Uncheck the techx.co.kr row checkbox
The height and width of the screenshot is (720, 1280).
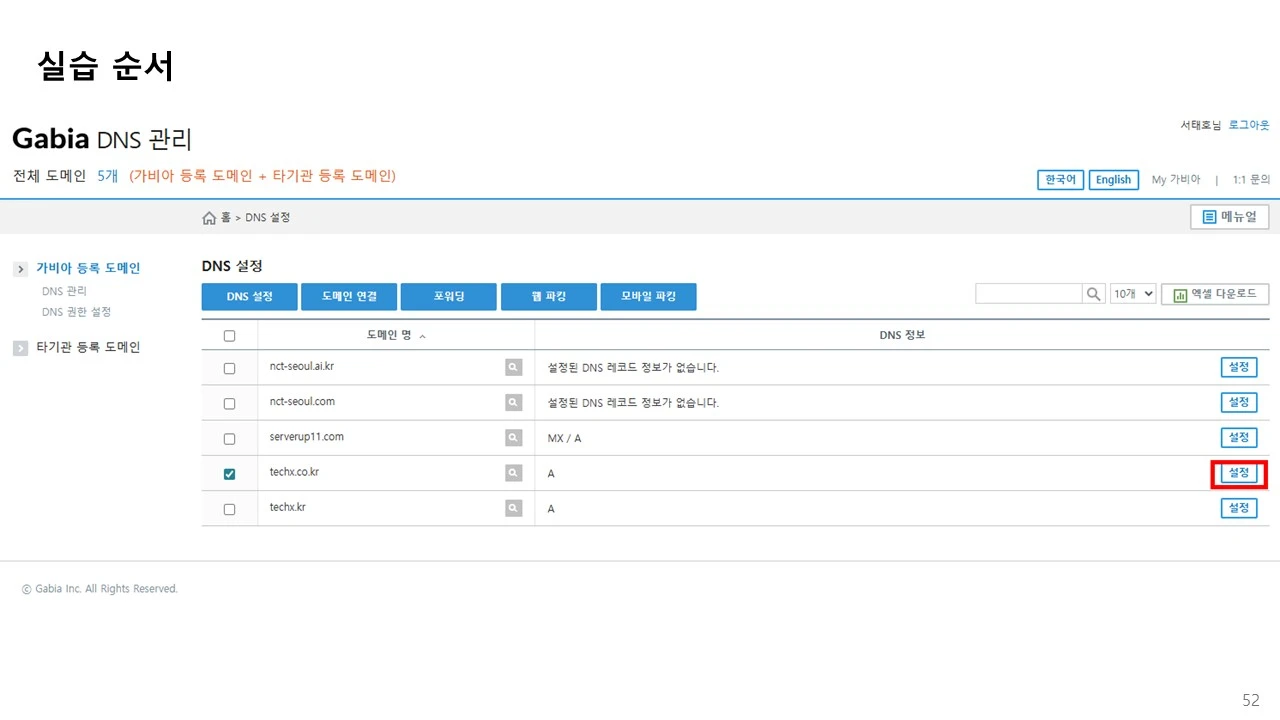[229, 474]
